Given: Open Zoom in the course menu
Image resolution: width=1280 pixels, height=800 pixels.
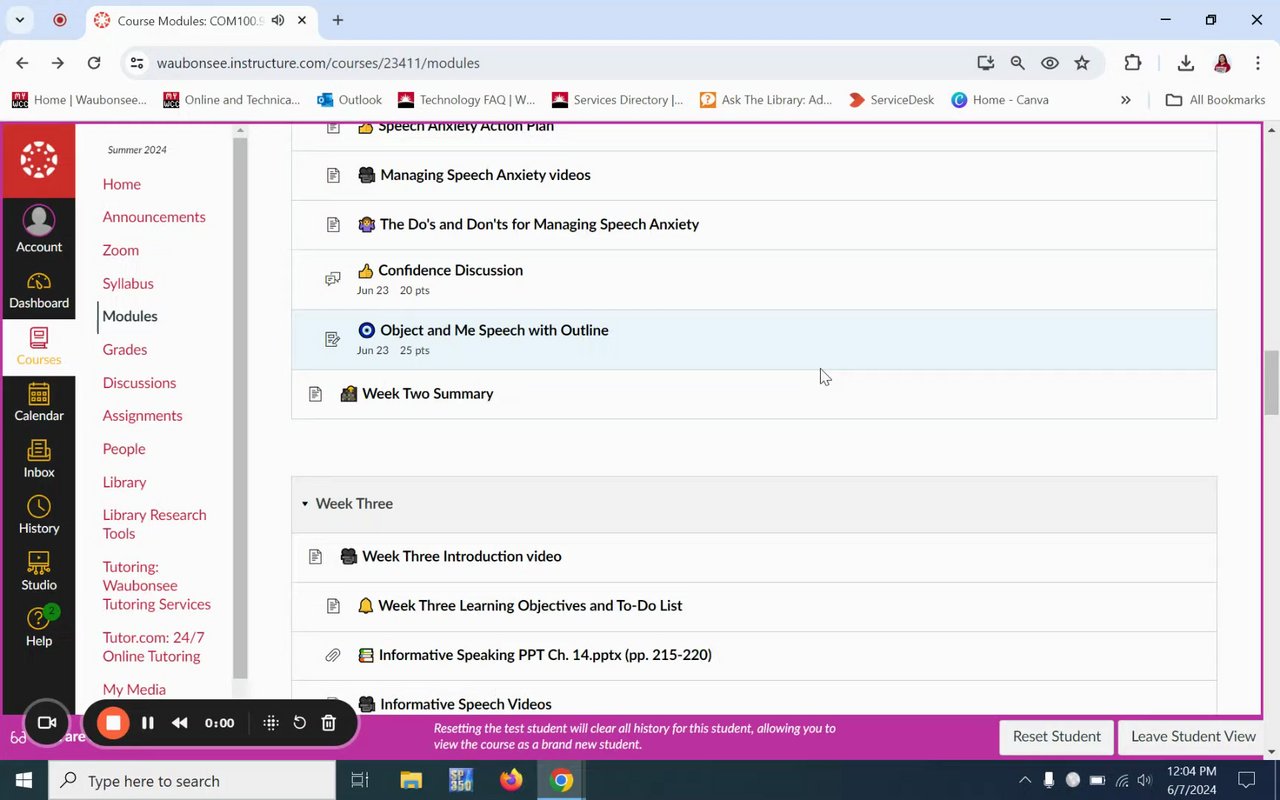Looking at the screenshot, I should tap(120, 250).
